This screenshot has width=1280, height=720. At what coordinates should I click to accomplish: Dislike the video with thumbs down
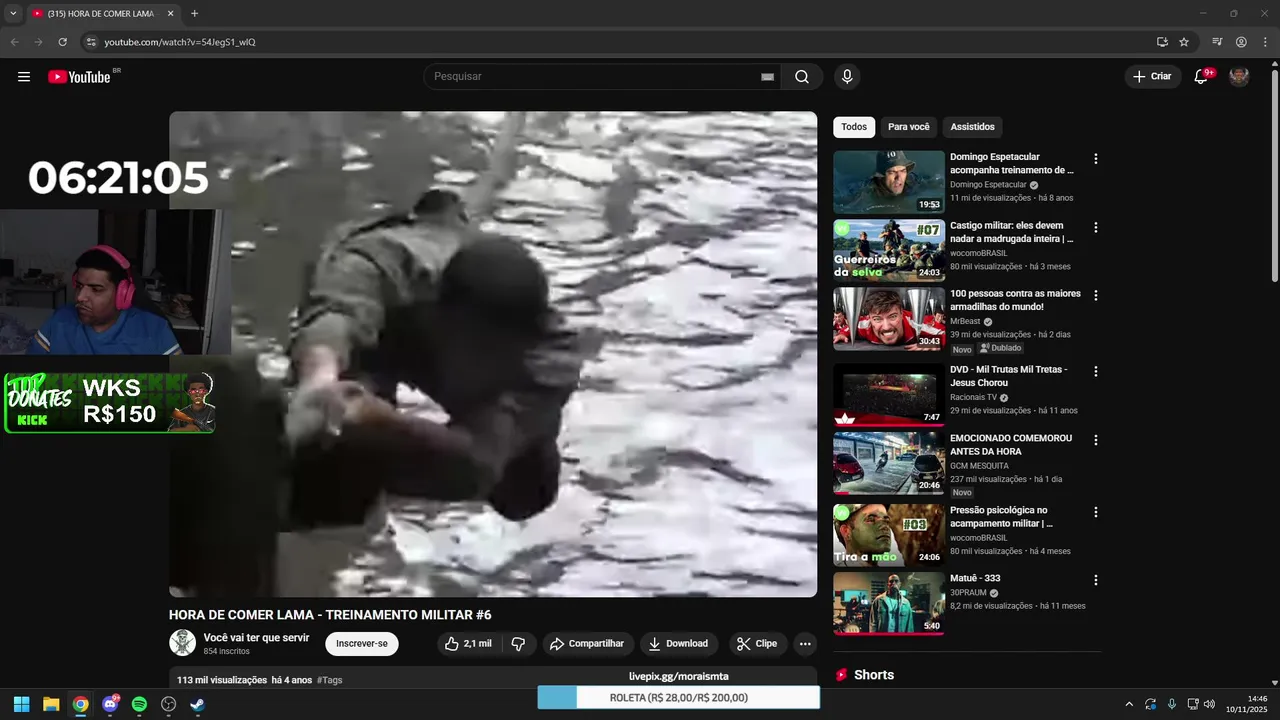pos(518,644)
